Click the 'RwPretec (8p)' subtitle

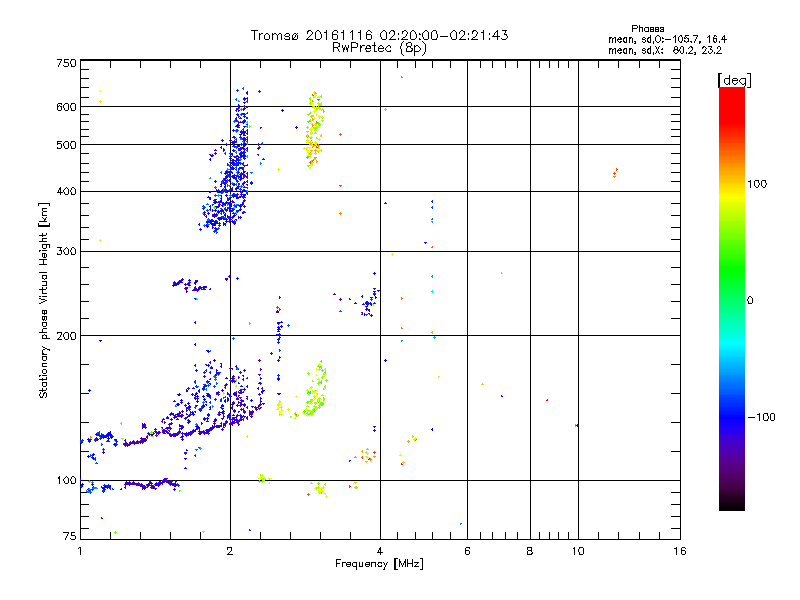379,48
